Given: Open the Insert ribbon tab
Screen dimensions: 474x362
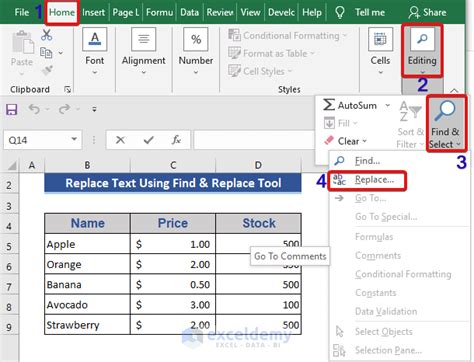Looking at the screenshot, I should pos(93,12).
